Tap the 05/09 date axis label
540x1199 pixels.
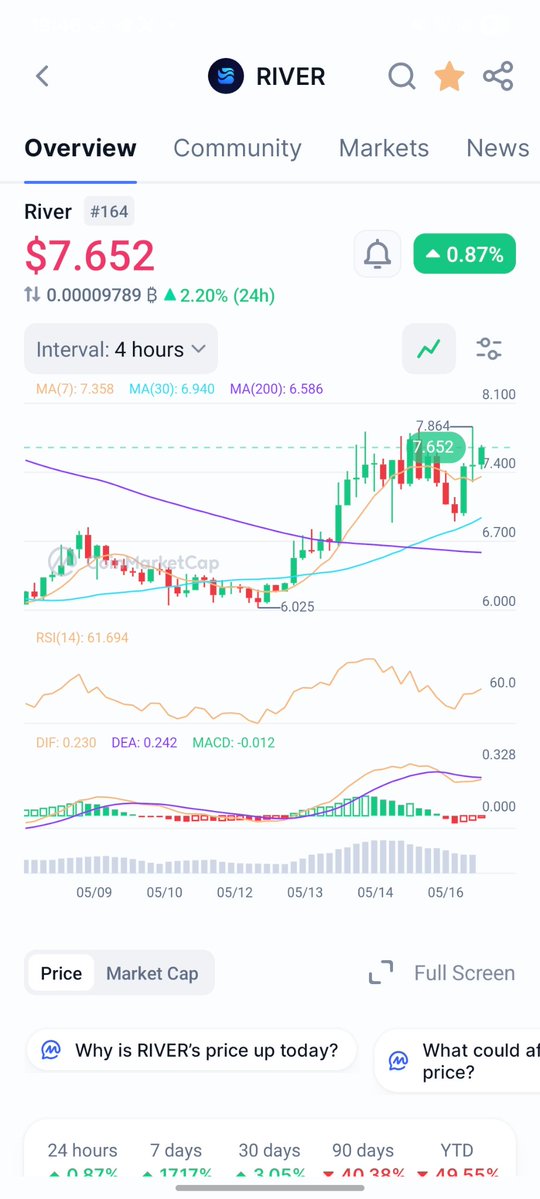(94, 892)
